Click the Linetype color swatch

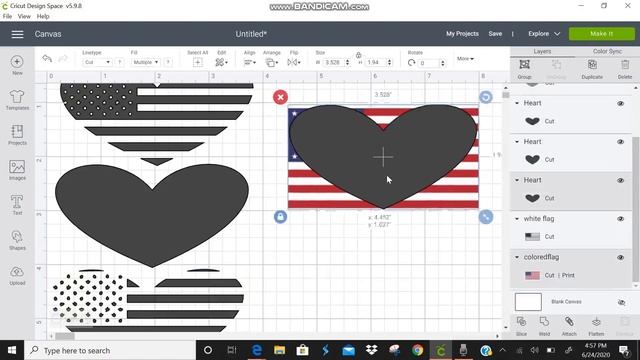(x=119, y=62)
